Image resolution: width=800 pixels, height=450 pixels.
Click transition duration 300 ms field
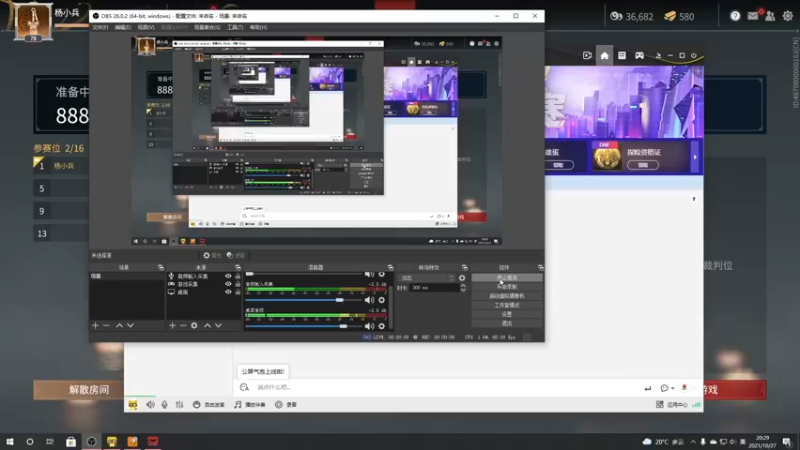[435, 288]
